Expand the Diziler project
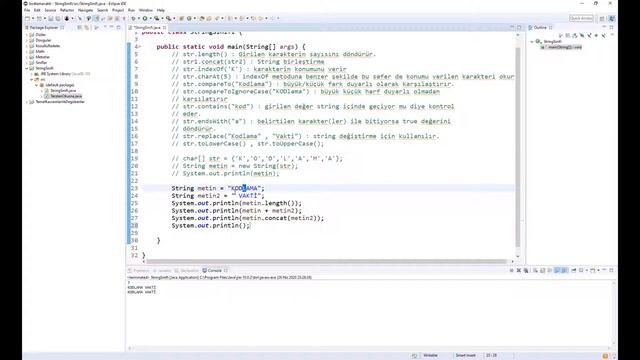 coord(27,35)
